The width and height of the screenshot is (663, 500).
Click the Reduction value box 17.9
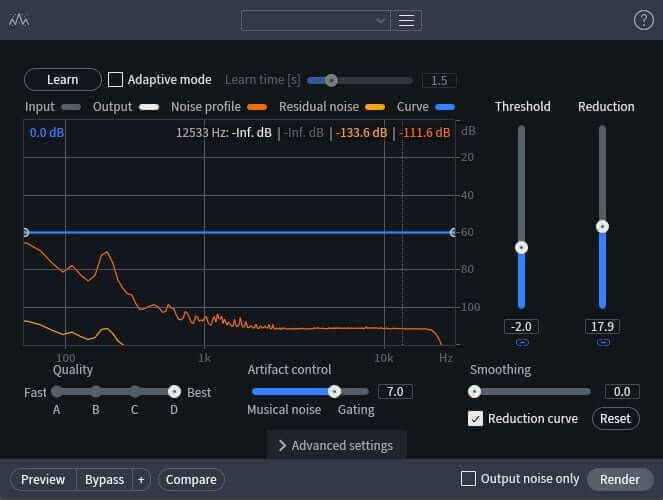[x=602, y=326]
